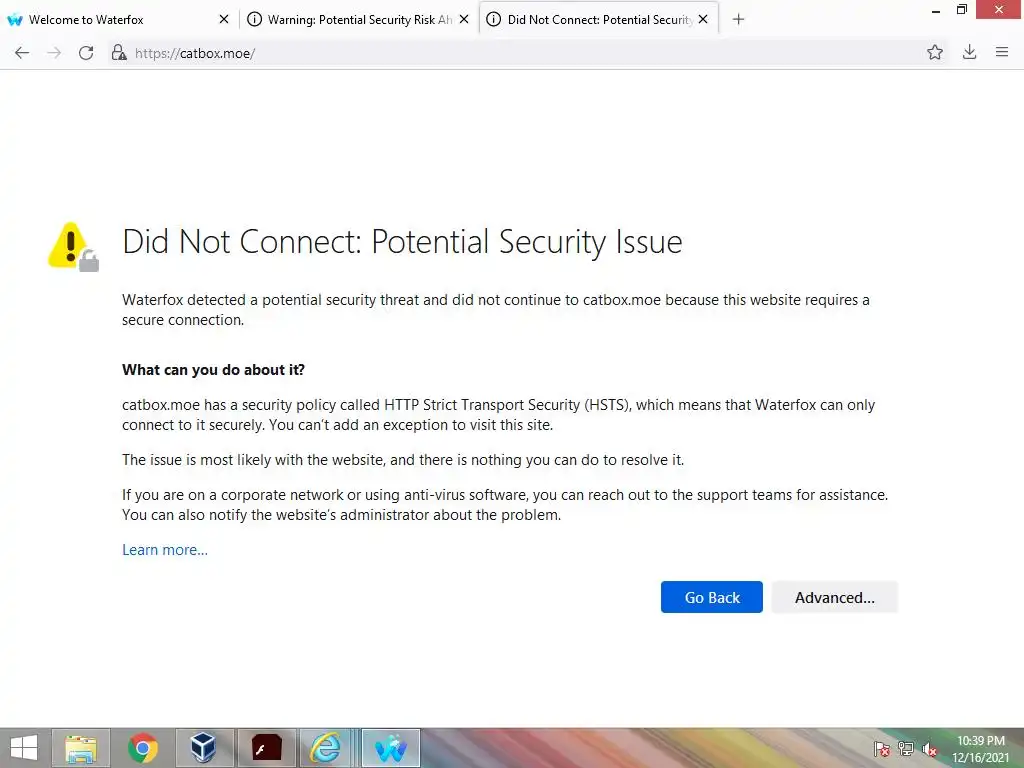Open VirtualBox from the taskbar

tap(204, 748)
